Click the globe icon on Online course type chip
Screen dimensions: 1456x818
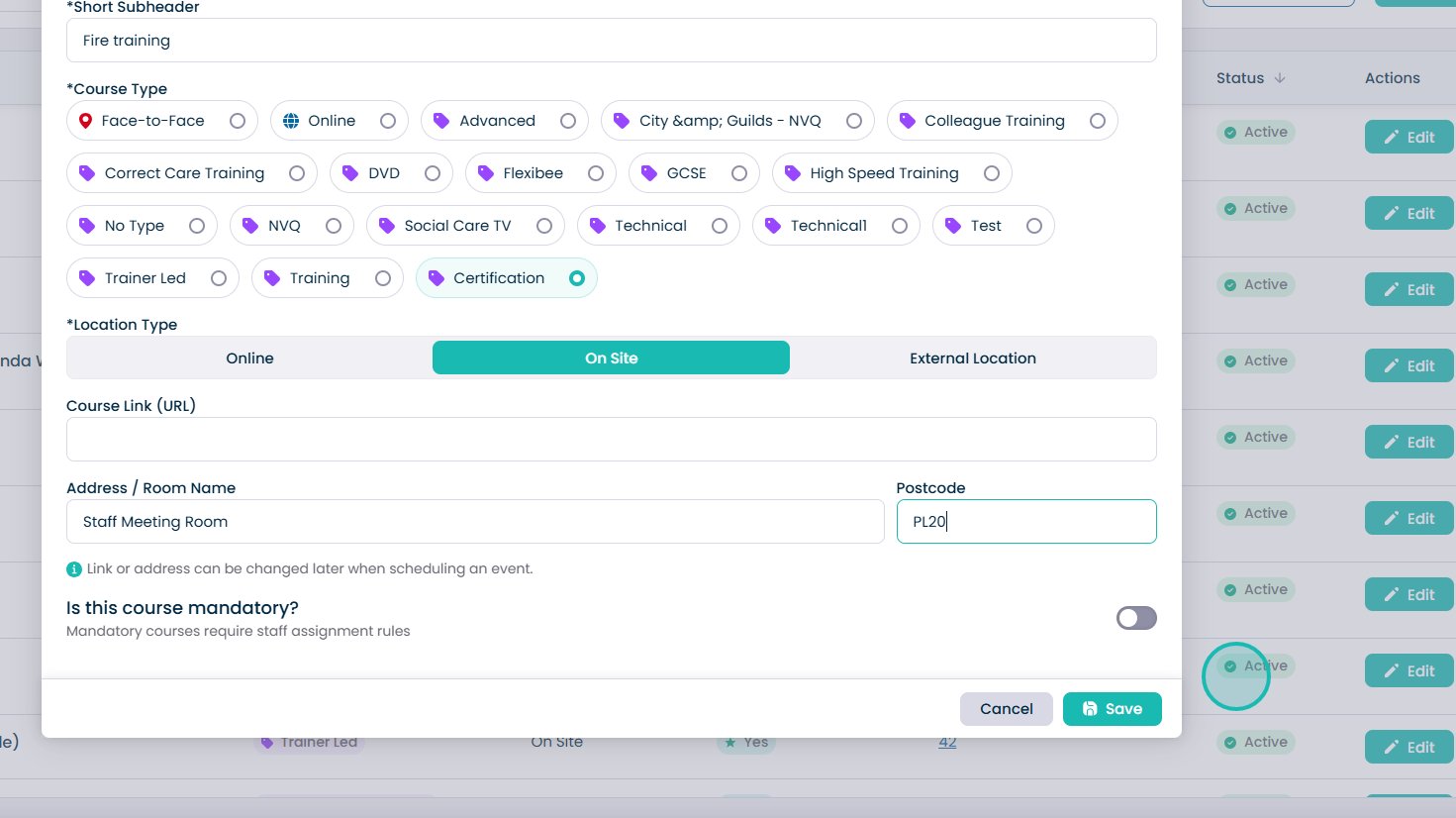pos(291,121)
